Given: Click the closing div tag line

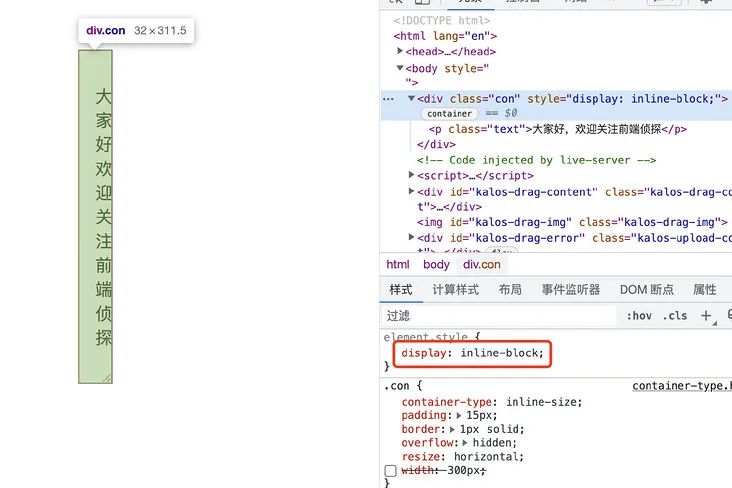Looking at the screenshot, I should click(x=436, y=144).
